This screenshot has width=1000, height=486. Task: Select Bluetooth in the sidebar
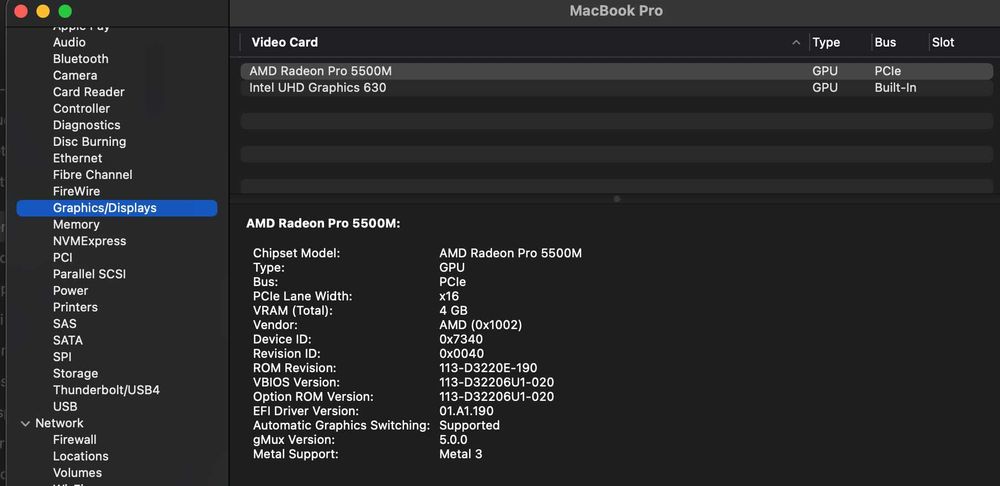tap(80, 59)
